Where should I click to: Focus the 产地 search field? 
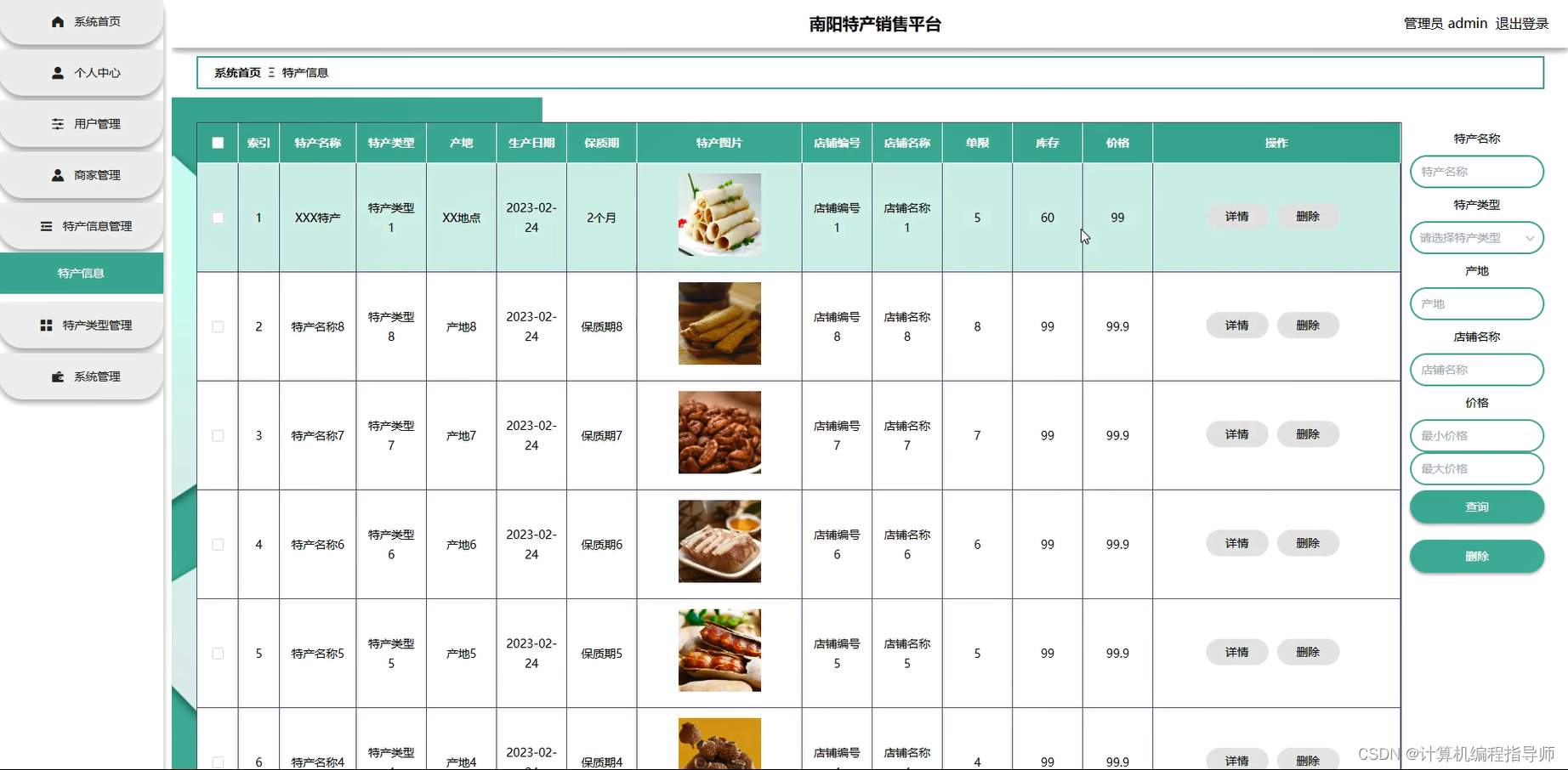pos(1477,303)
